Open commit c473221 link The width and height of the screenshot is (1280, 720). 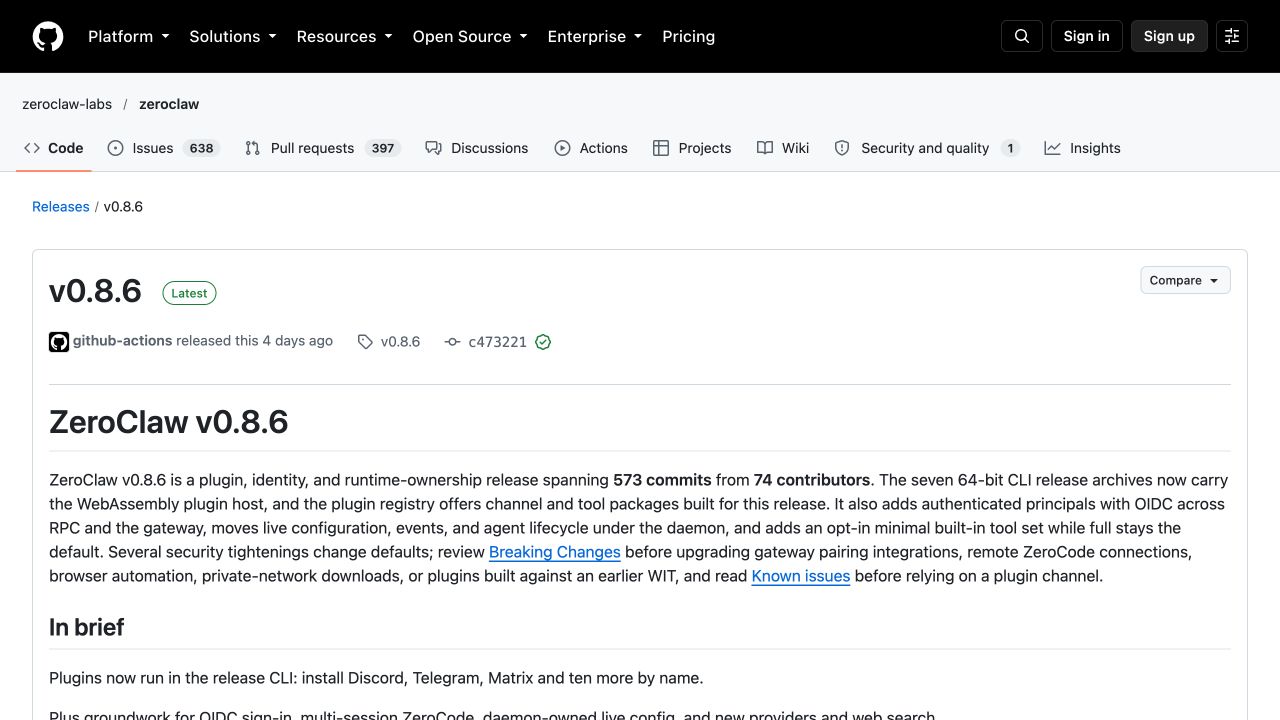coord(487,342)
